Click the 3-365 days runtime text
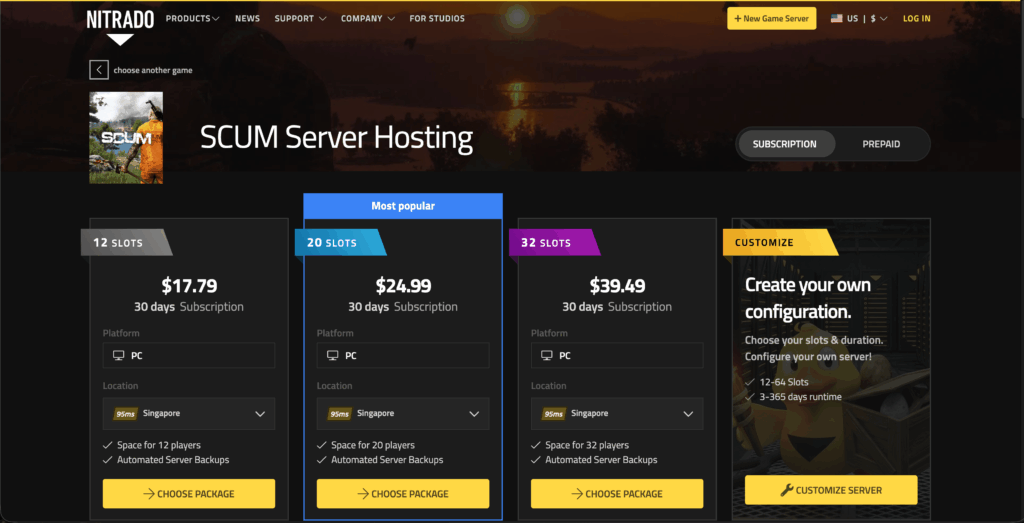 point(801,397)
